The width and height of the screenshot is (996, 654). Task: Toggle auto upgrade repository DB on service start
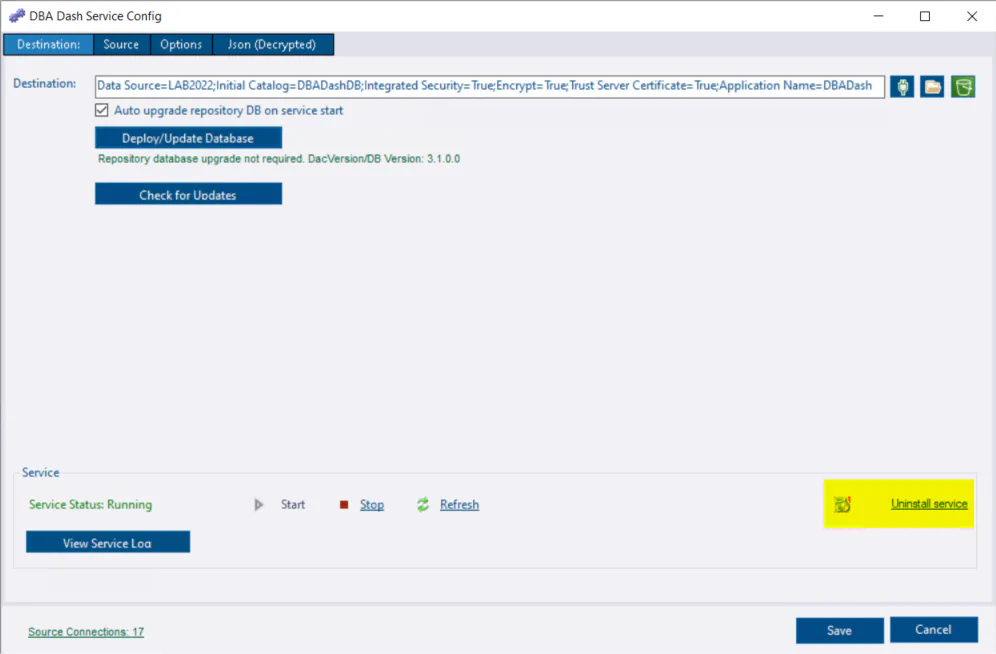101,110
